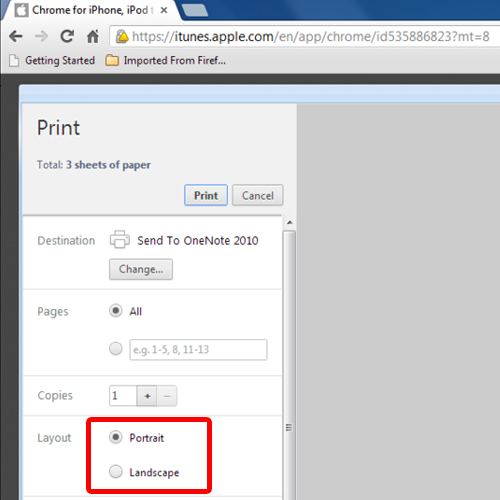Click the Print button
This screenshot has width=500, height=500.
point(206,195)
